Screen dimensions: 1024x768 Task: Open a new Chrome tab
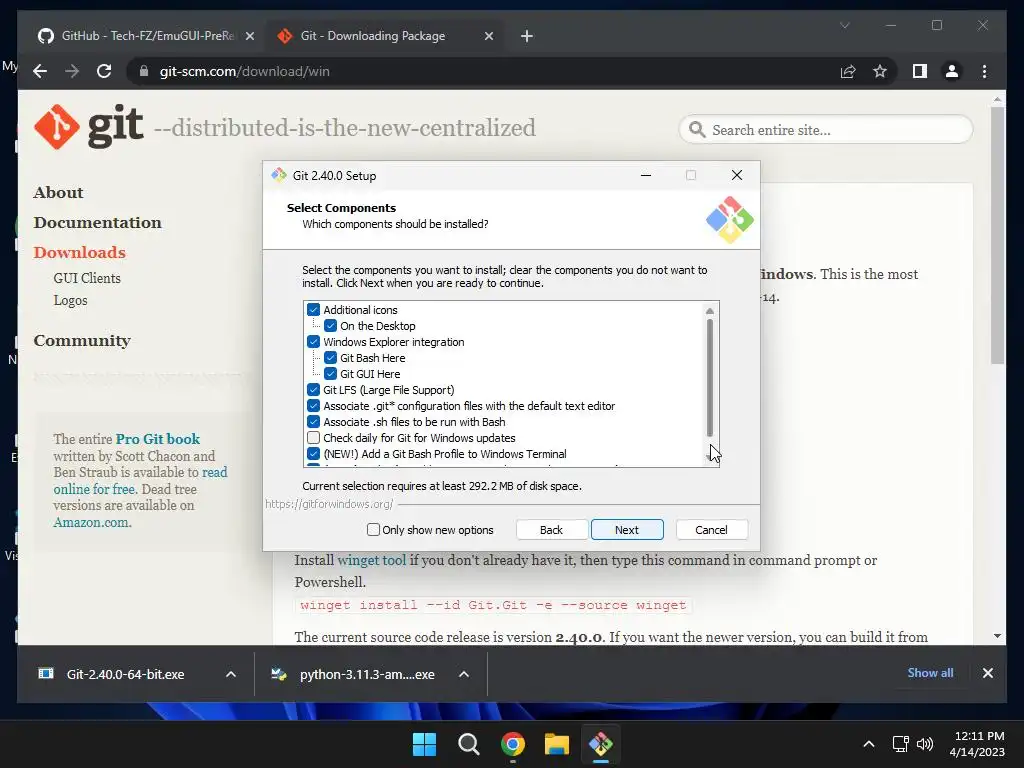click(x=527, y=36)
